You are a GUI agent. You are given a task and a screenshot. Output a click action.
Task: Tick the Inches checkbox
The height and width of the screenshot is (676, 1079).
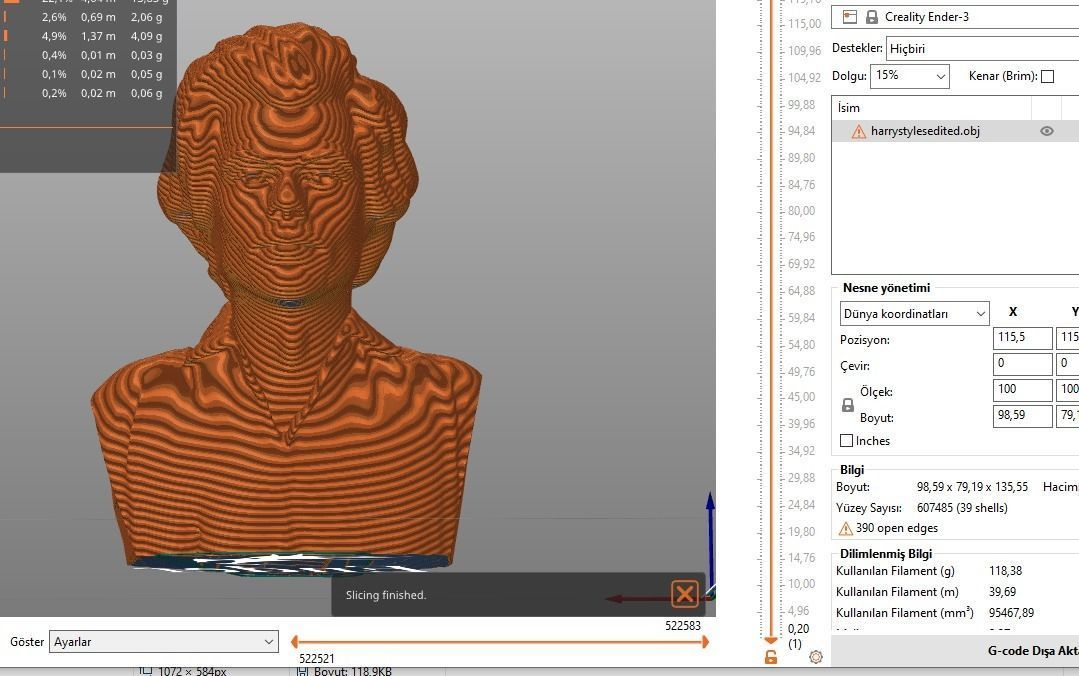[846, 441]
